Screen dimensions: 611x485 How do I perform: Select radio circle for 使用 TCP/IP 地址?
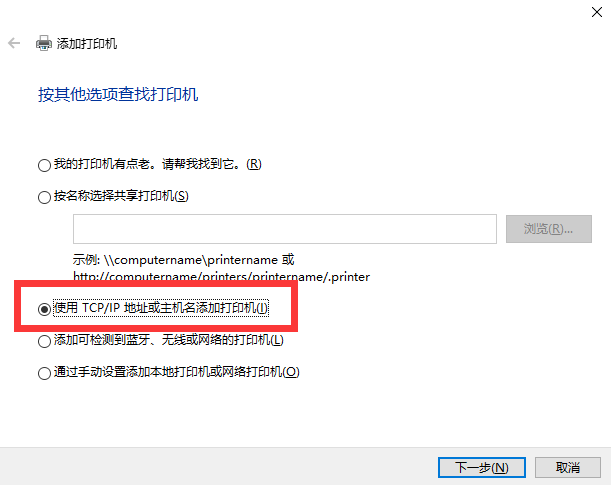tap(44, 309)
